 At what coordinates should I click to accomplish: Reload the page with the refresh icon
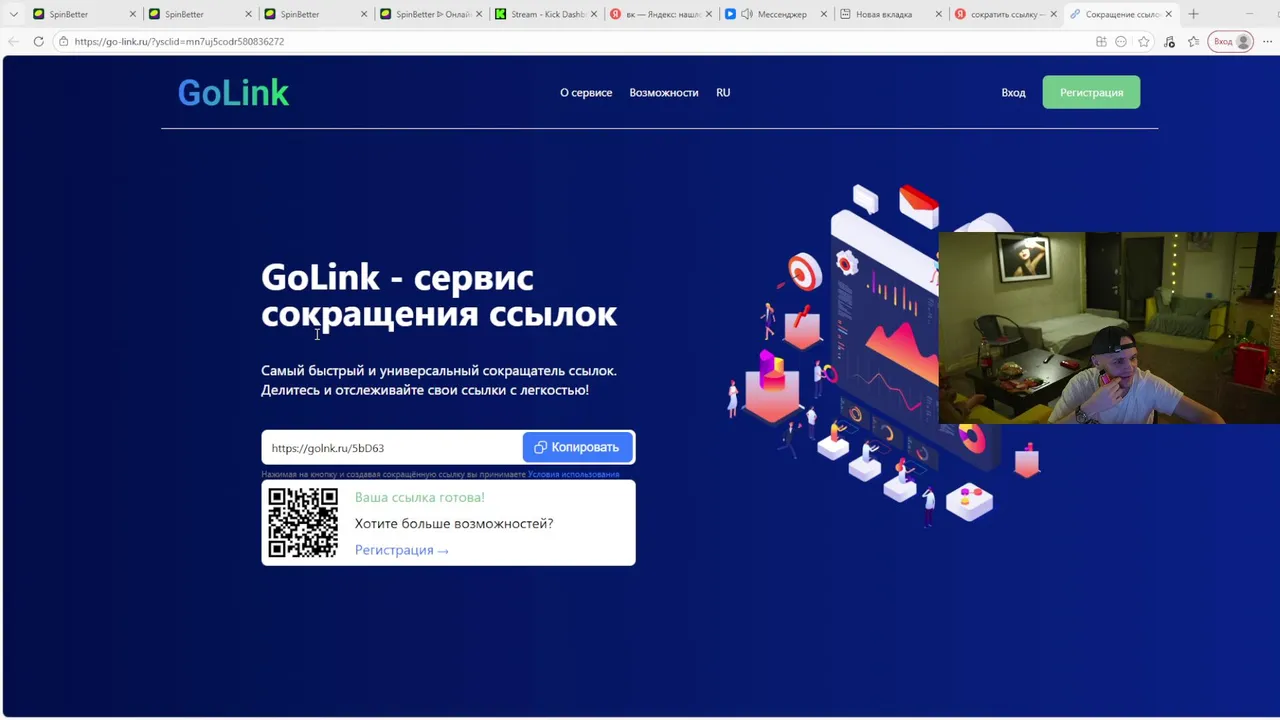[38, 41]
